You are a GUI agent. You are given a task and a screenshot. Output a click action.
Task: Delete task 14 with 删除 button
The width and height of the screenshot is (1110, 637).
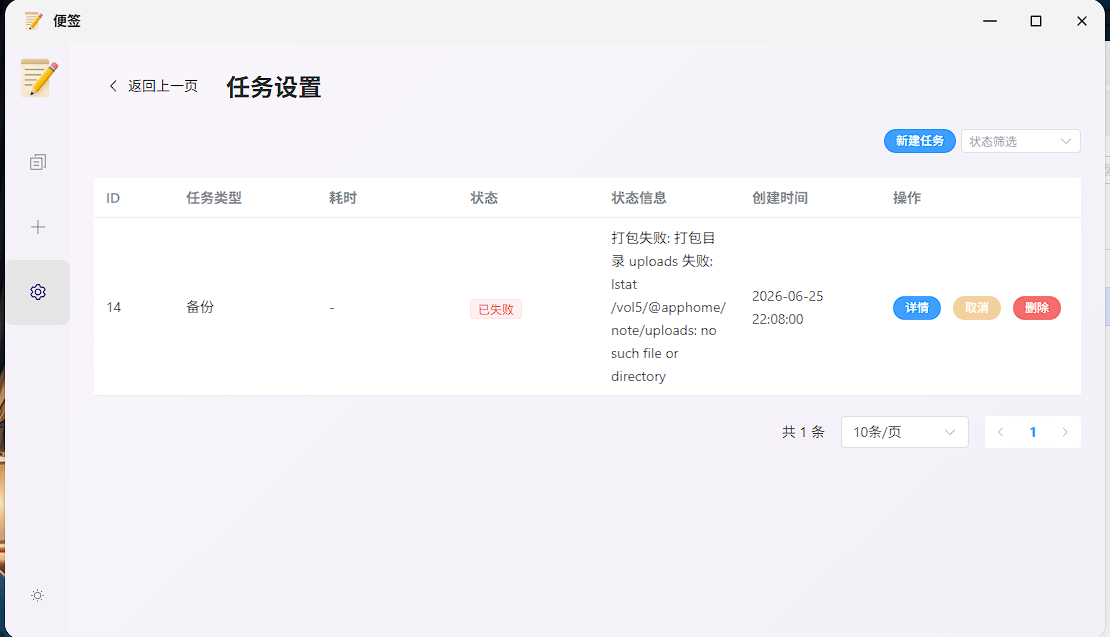point(1036,308)
